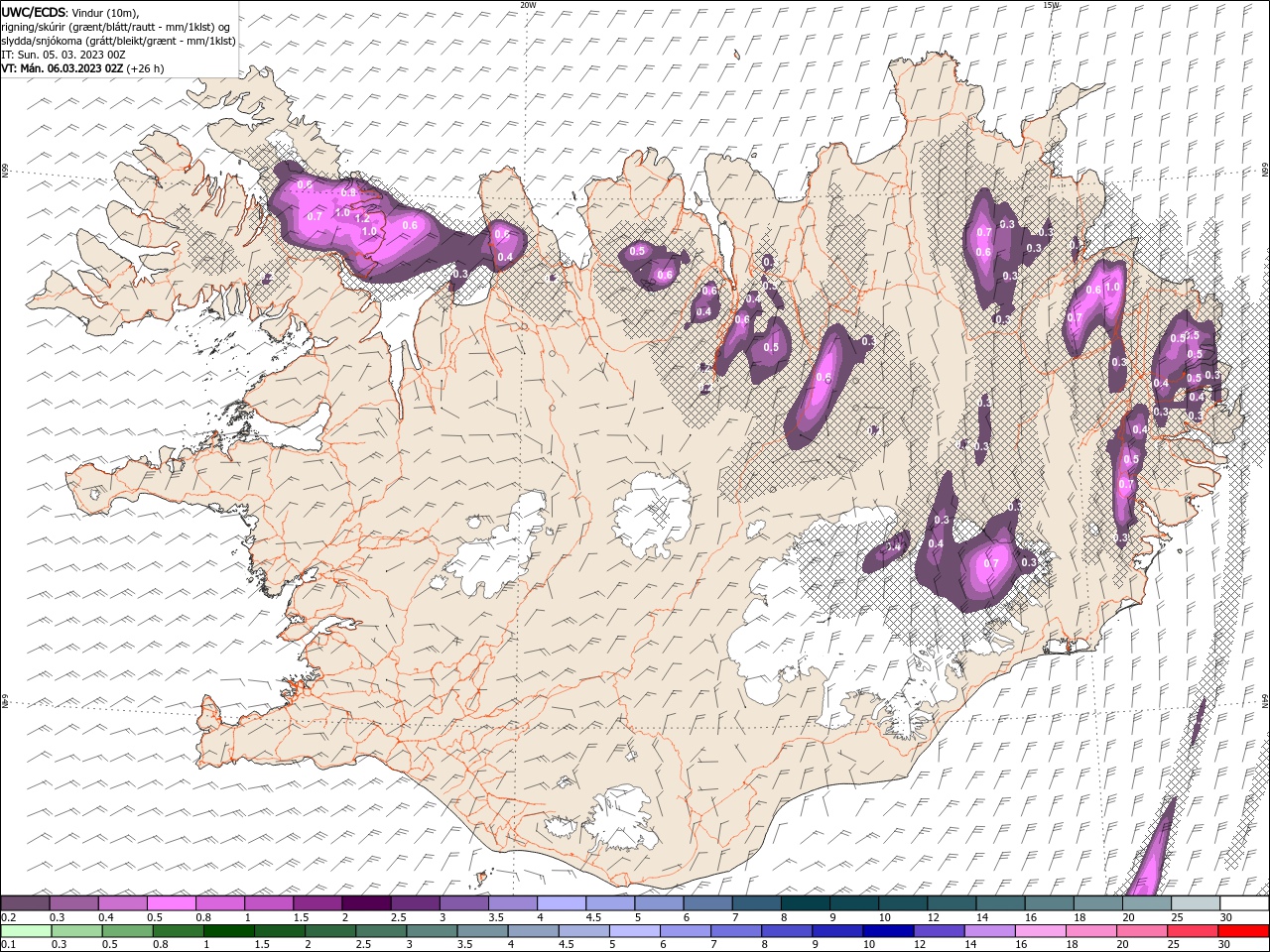1270x952 pixels.
Task: Select the bottom-row green swatch starting at 0.5
Action: [x=127, y=931]
